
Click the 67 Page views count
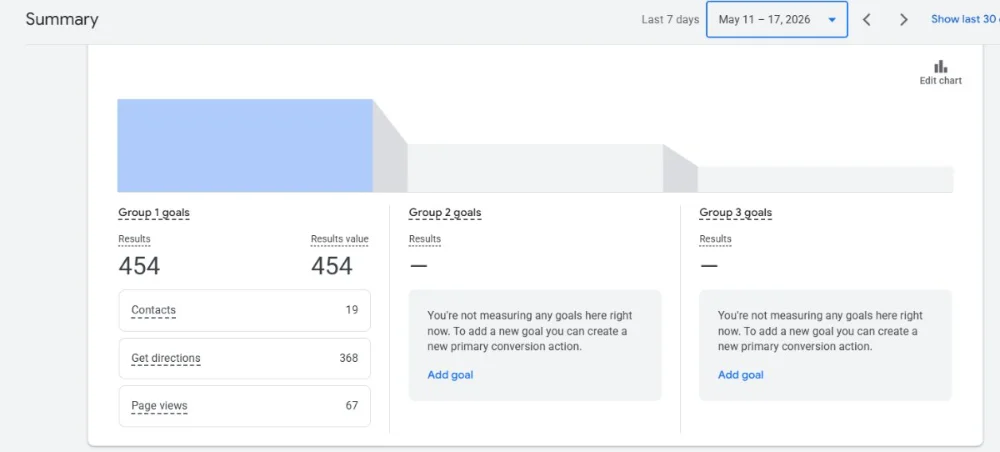pos(351,406)
